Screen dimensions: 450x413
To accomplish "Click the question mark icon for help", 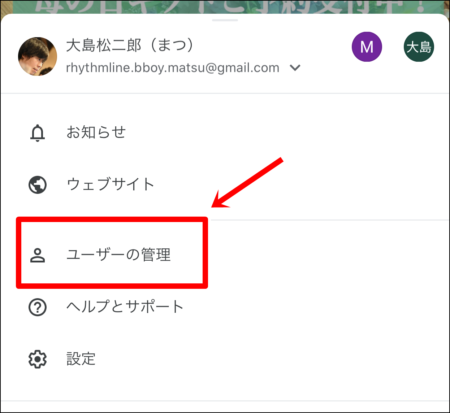I will tap(37, 307).
